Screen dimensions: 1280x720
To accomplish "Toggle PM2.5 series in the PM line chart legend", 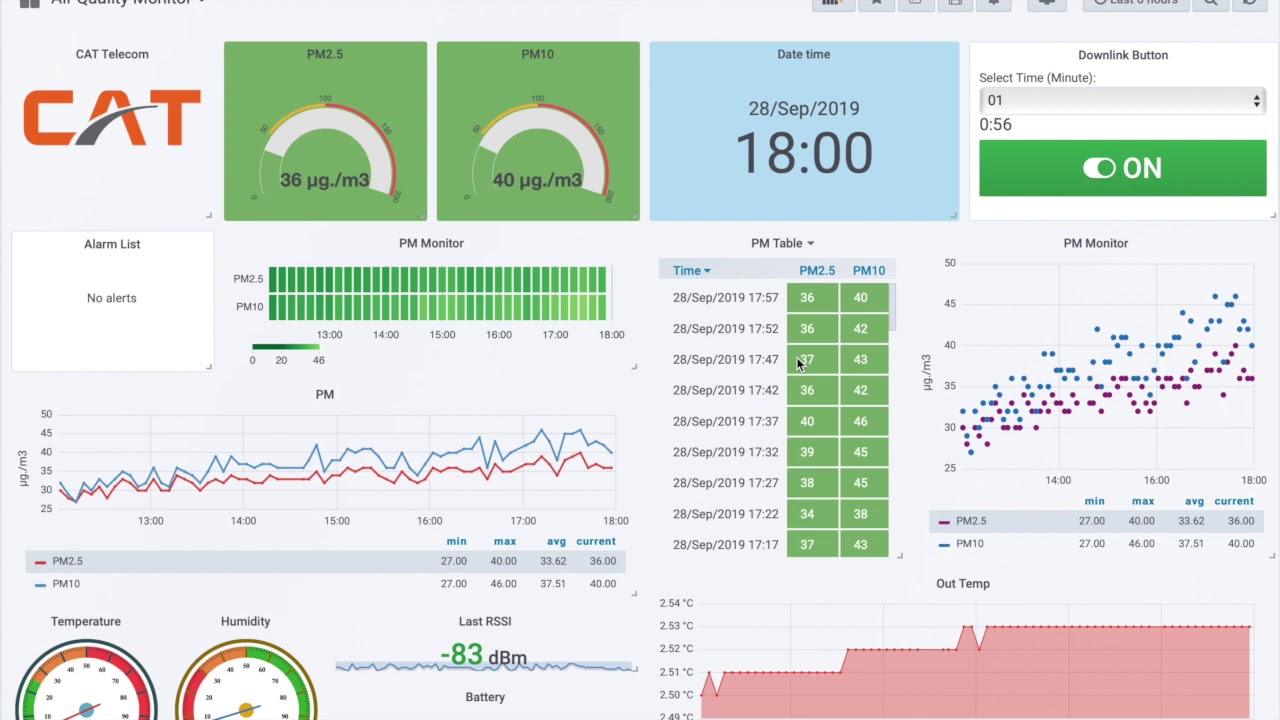I will (x=67, y=561).
